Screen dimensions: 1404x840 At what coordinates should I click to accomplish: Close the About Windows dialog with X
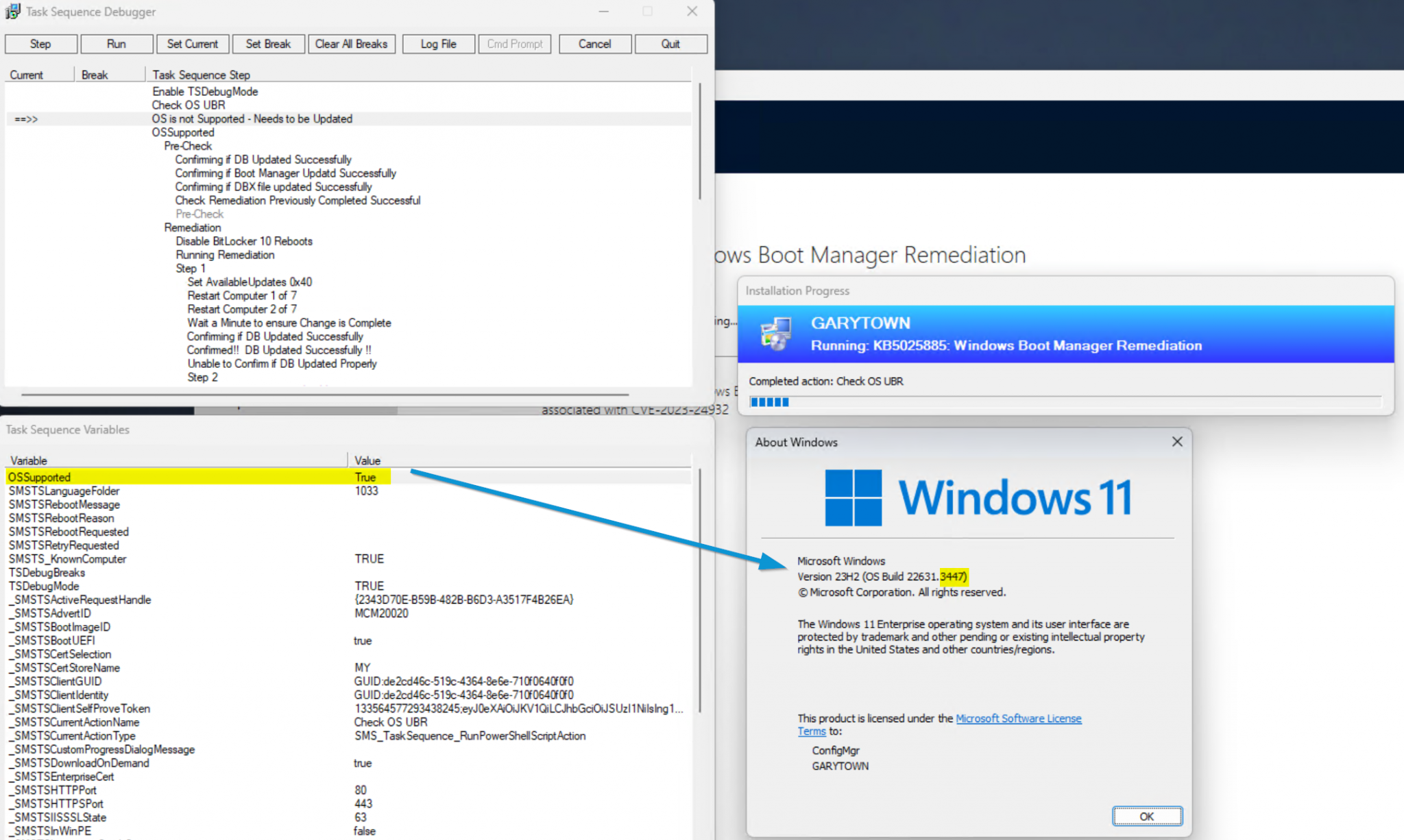(x=1177, y=442)
